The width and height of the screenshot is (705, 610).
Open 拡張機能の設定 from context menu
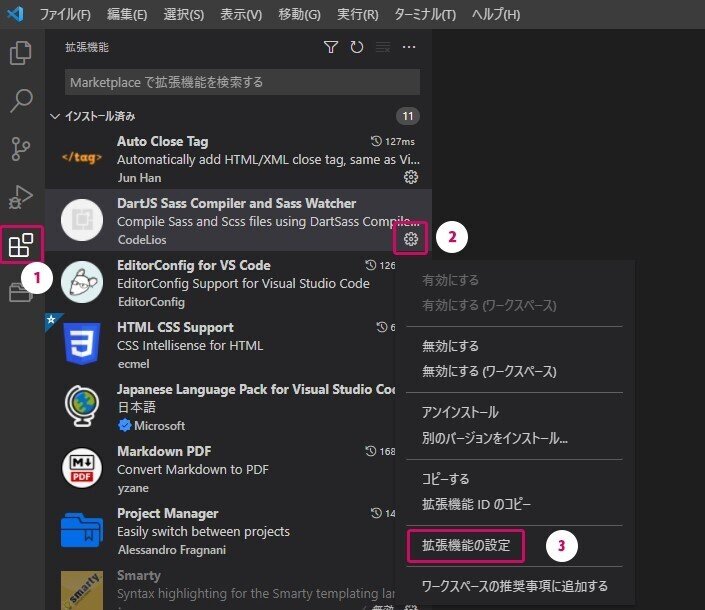pyautogui.click(x=466, y=545)
